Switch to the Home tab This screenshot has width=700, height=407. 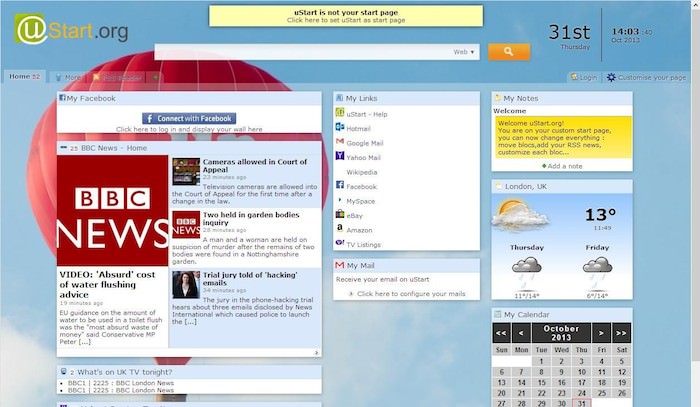[x=25, y=76]
